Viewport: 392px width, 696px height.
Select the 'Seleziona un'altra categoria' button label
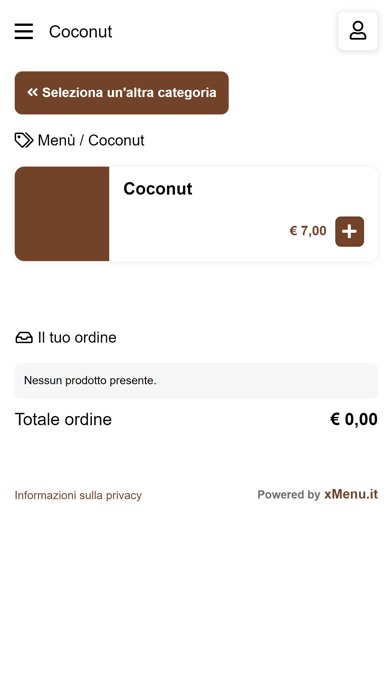click(x=129, y=93)
